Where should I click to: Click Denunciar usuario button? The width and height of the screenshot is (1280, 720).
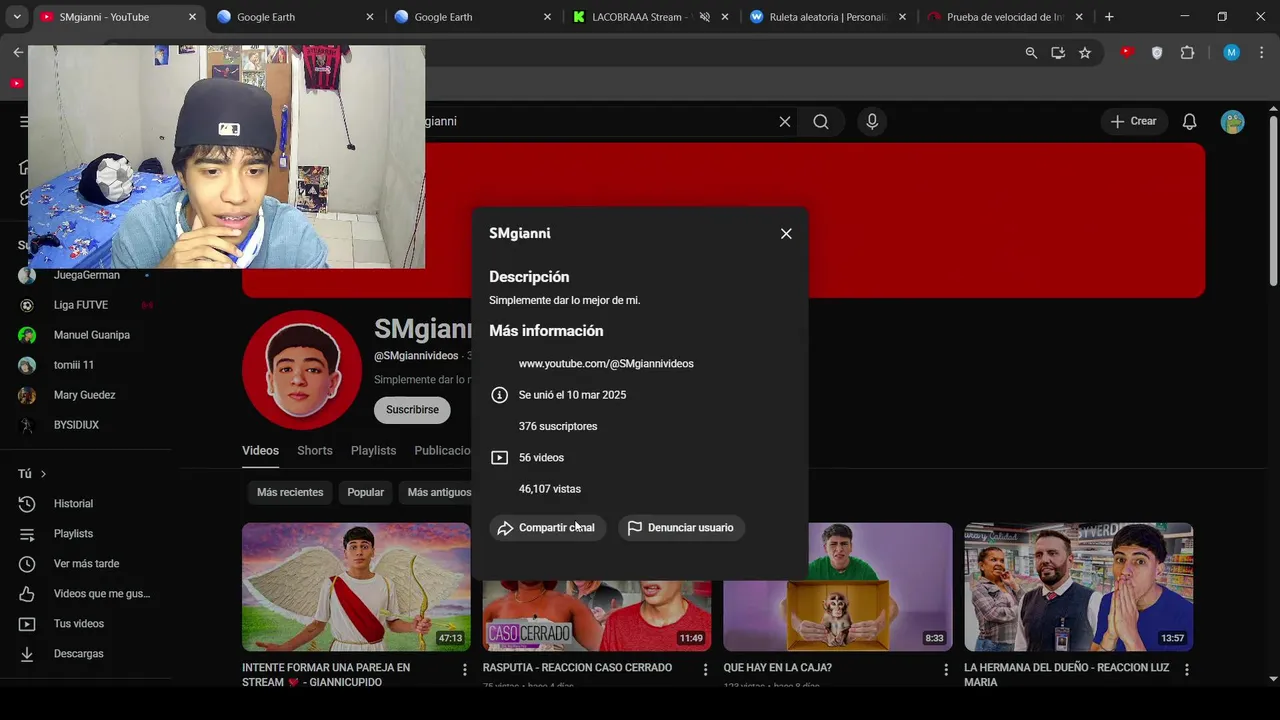point(681,528)
